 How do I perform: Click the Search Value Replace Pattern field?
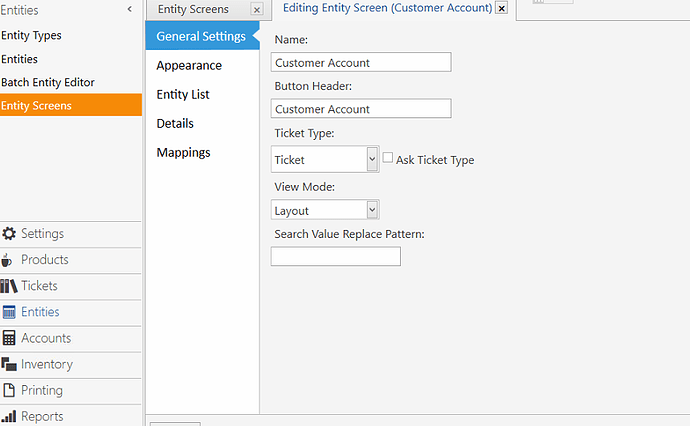pos(336,256)
